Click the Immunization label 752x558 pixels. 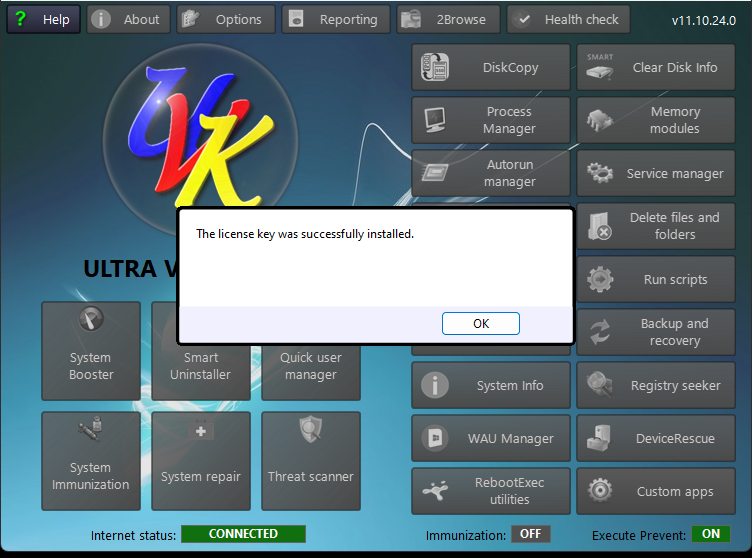click(466, 535)
